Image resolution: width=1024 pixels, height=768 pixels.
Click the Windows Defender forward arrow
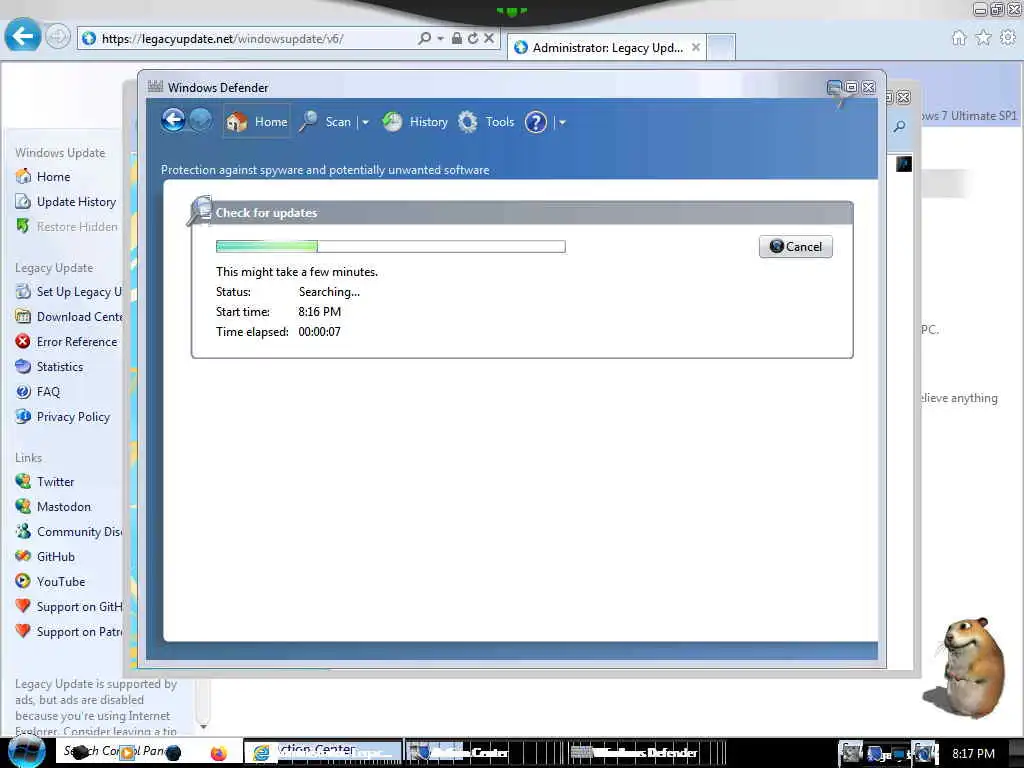[200, 121]
